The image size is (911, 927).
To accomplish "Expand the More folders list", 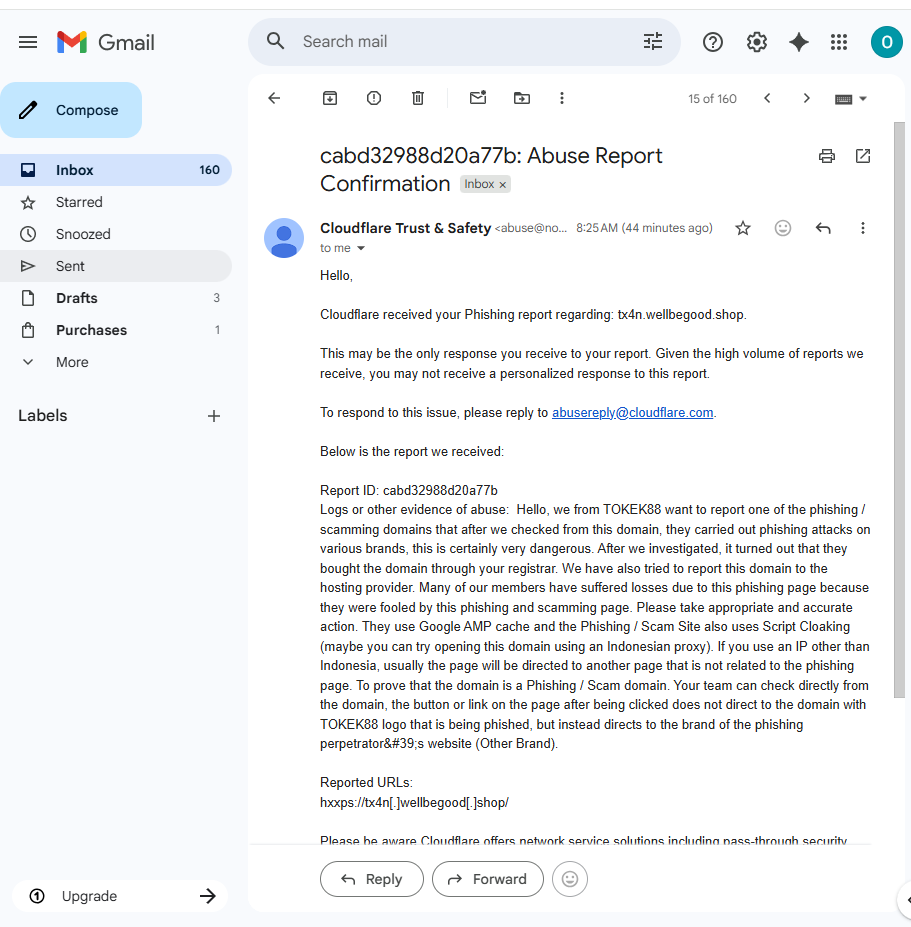I will [116, 362].
